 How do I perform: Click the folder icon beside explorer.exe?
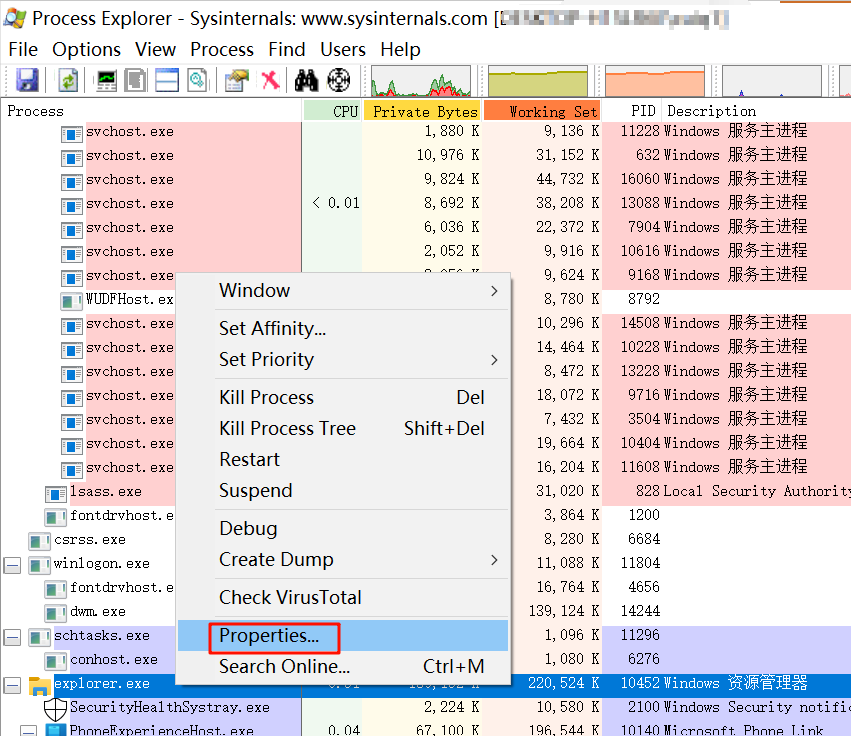click(40, 686)
